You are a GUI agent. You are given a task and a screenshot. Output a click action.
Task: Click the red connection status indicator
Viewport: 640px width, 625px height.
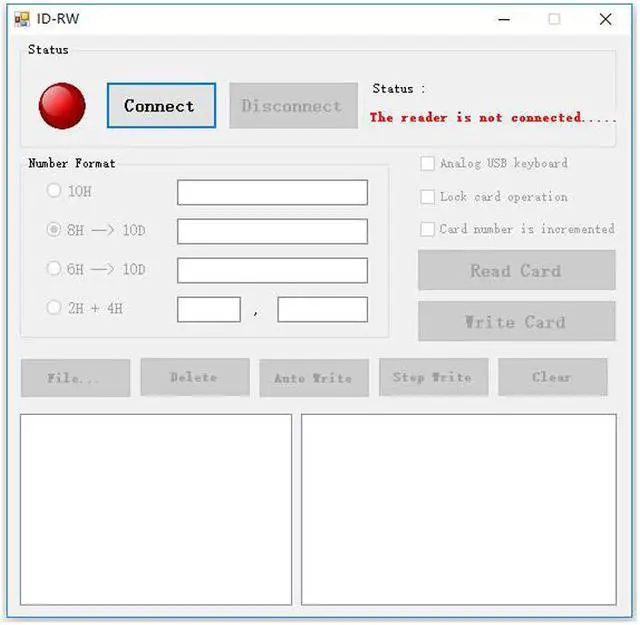[x=62, y=106]
